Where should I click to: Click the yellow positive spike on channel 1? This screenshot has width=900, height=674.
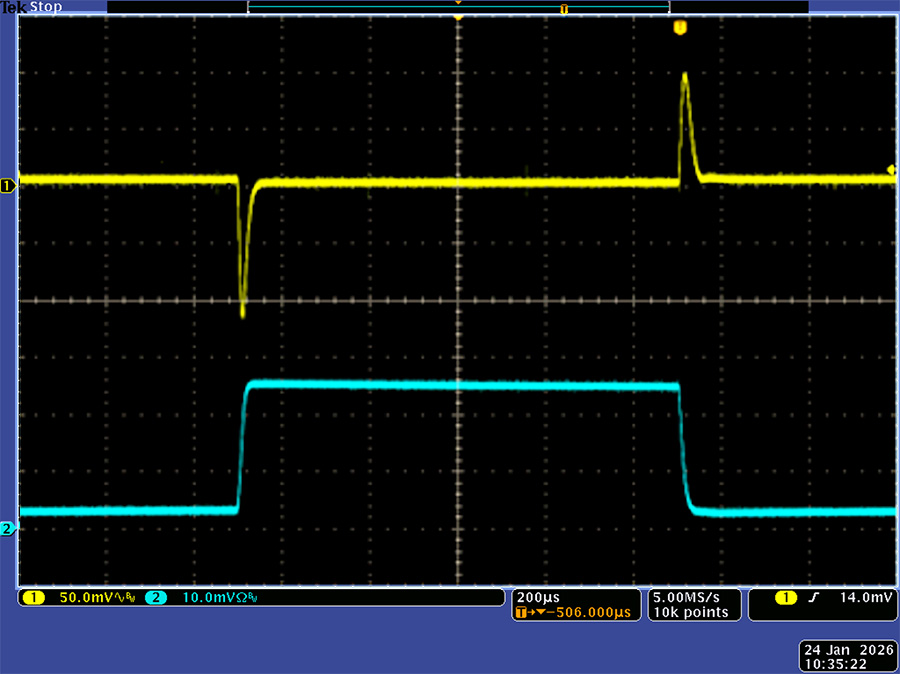click(x=688, y=129)
